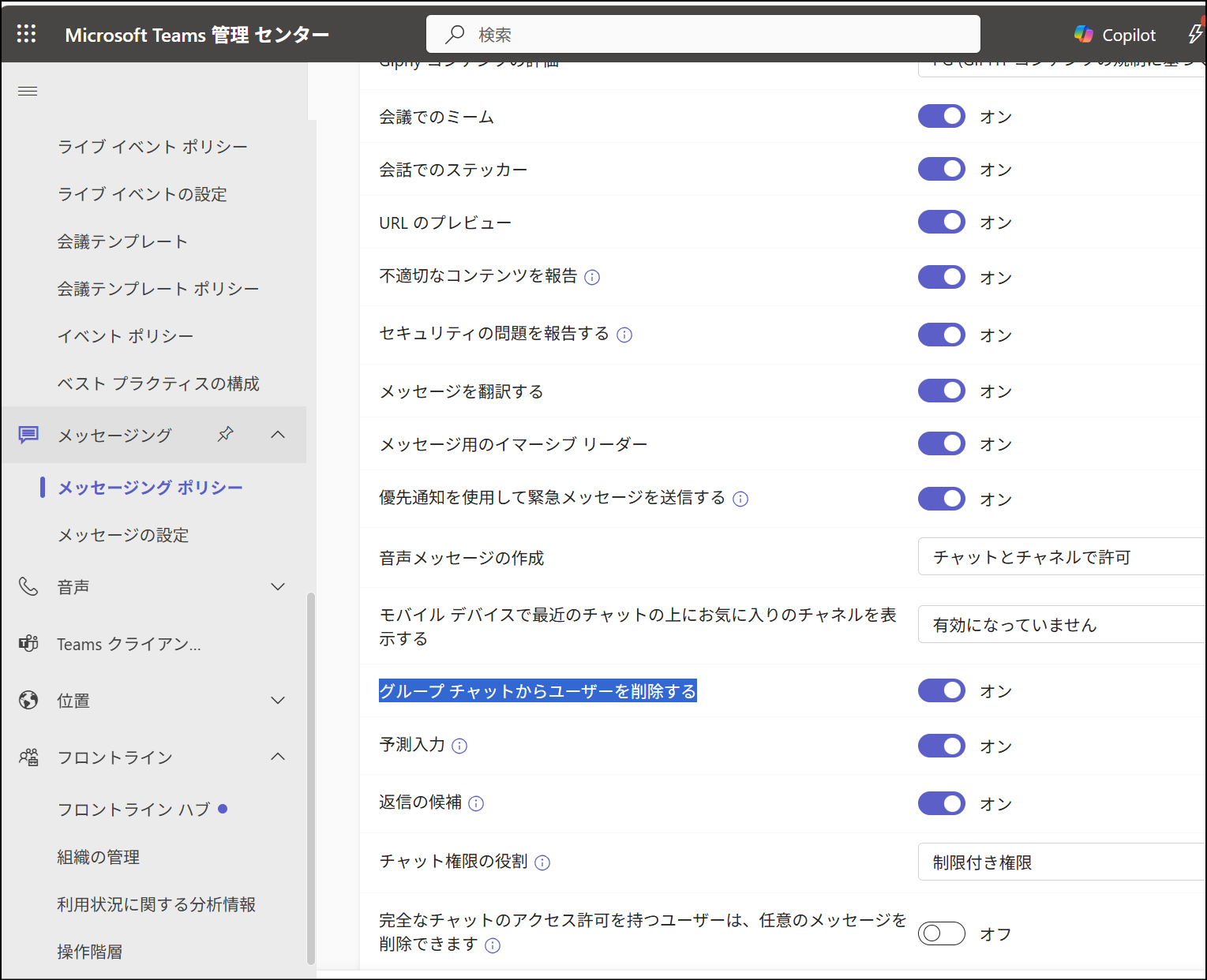This screenshot has height=980, width=1207.
Task: Expand the 音声 section chevron
Action: [x=278, y=586]
